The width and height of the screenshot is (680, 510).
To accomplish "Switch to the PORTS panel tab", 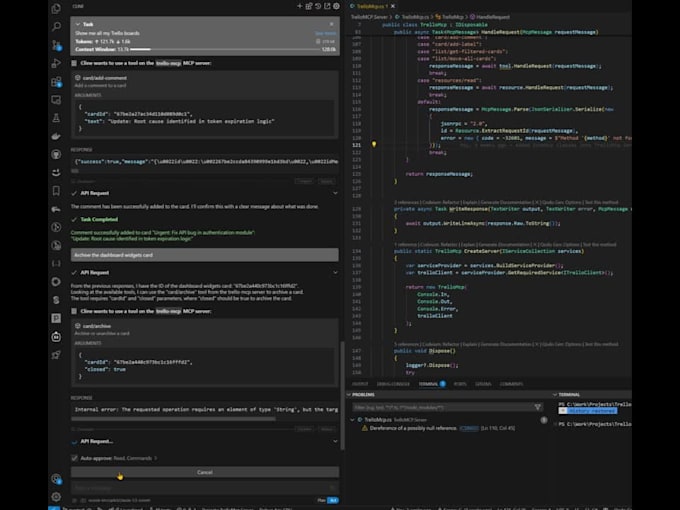I will (x=460, y=384).
